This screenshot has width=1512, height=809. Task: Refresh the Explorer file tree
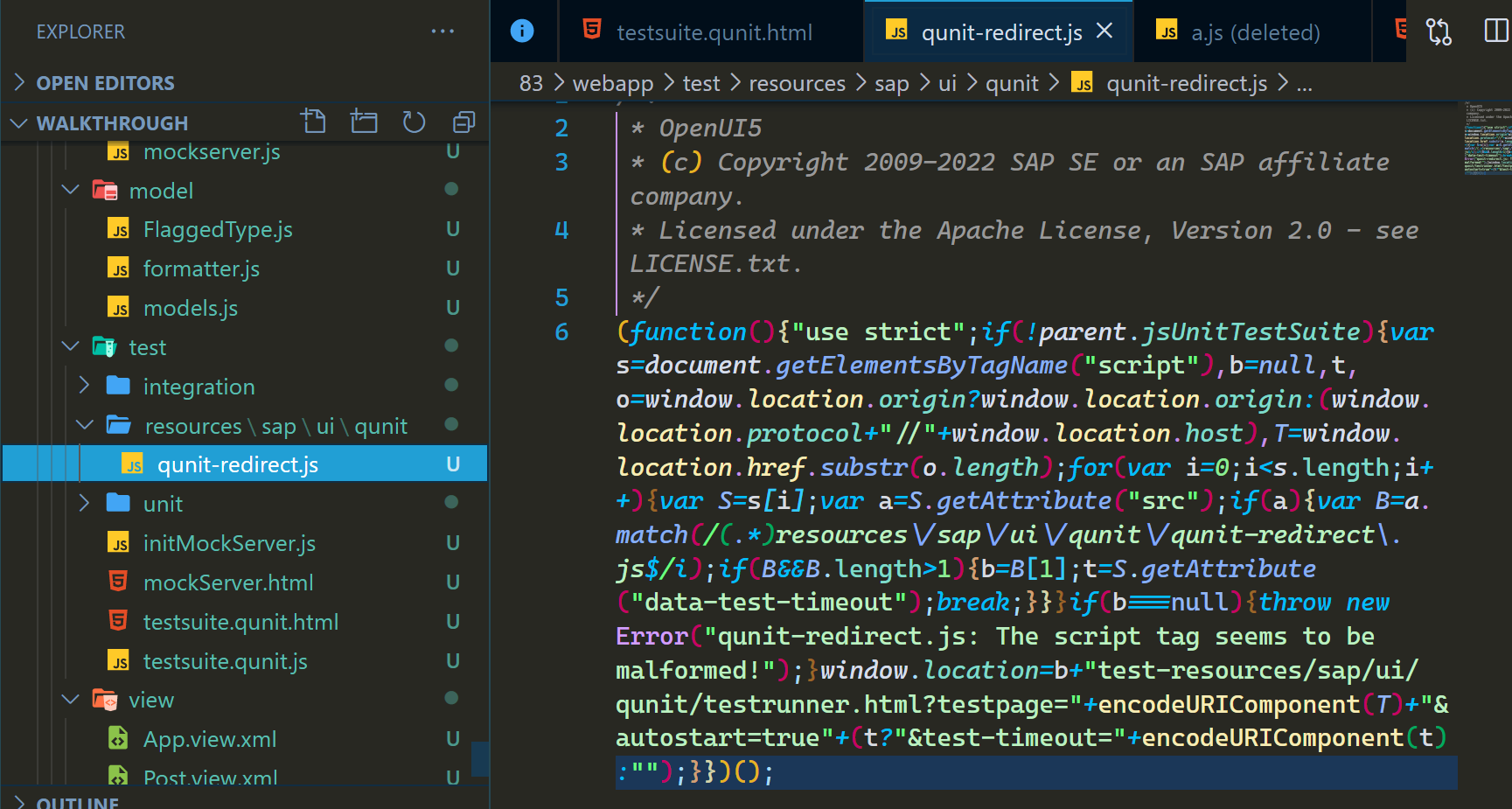coord(414,122)
